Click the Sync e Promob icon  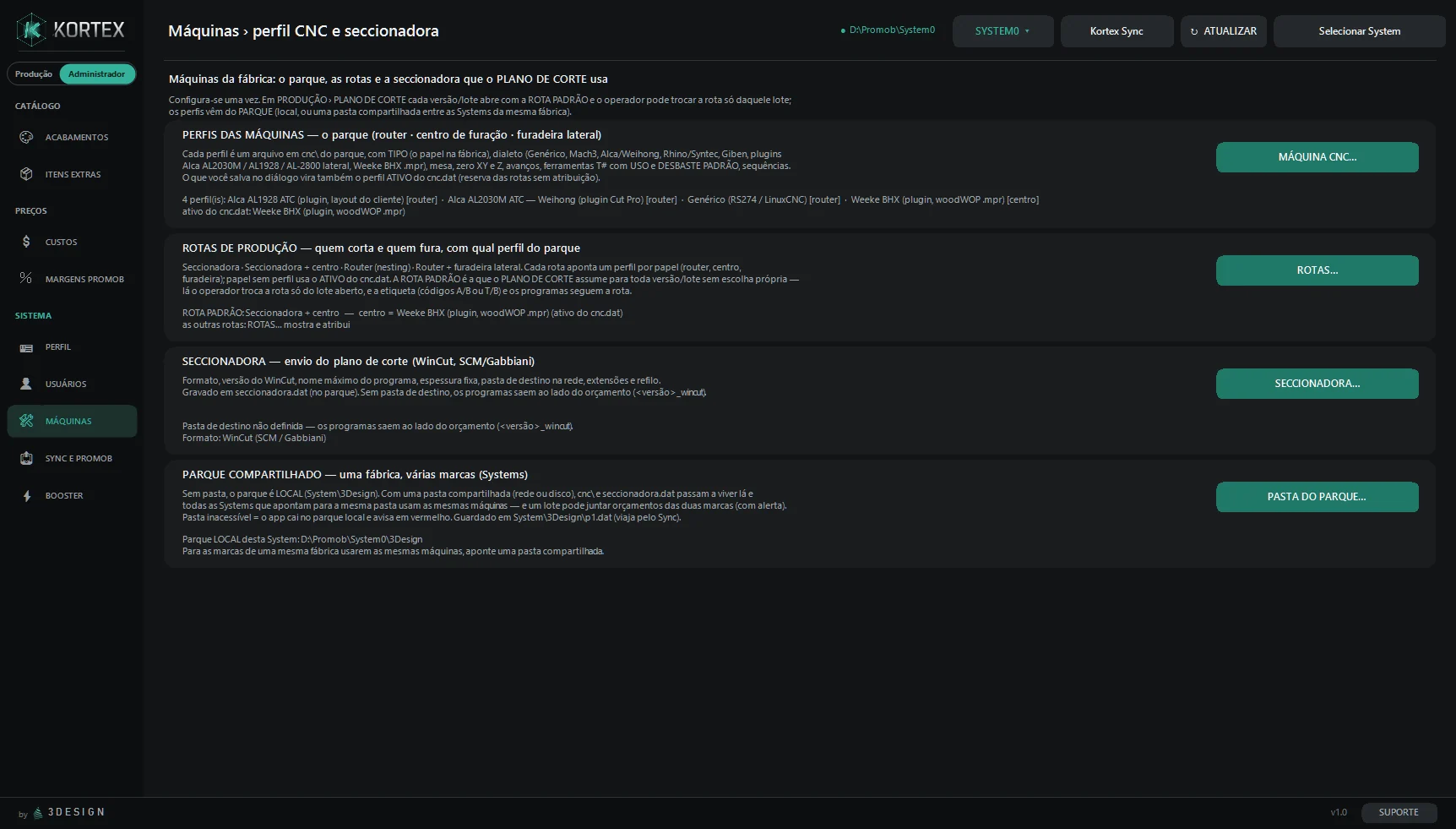[26, 458]
